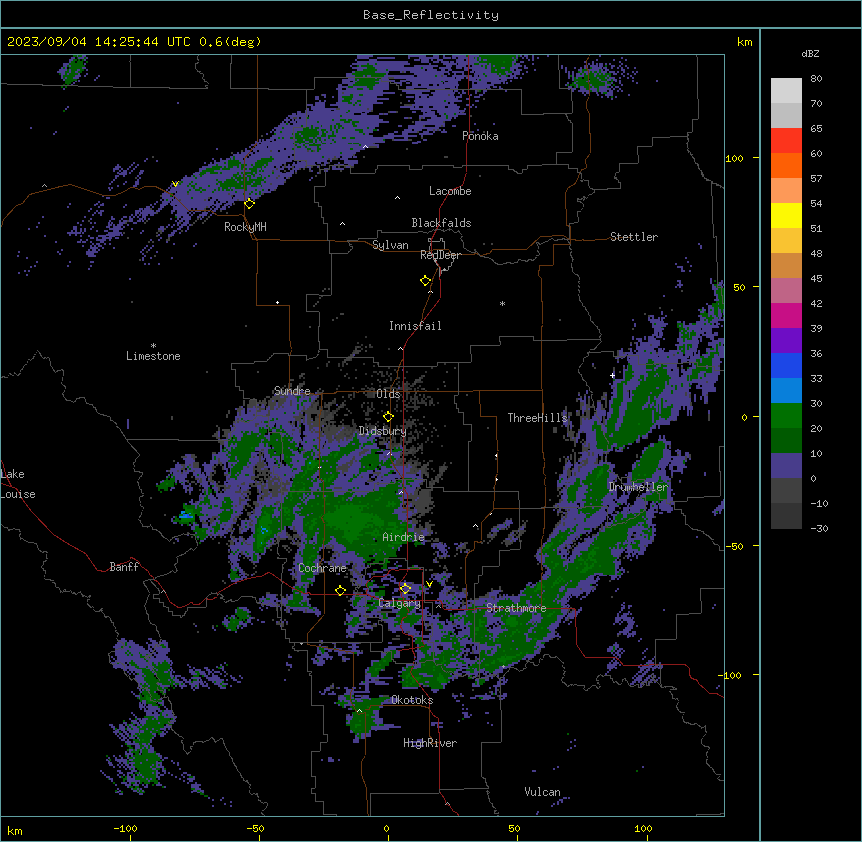Click the Lake Louise label
This screenshot has width=862, height=842.
[18, 484]
